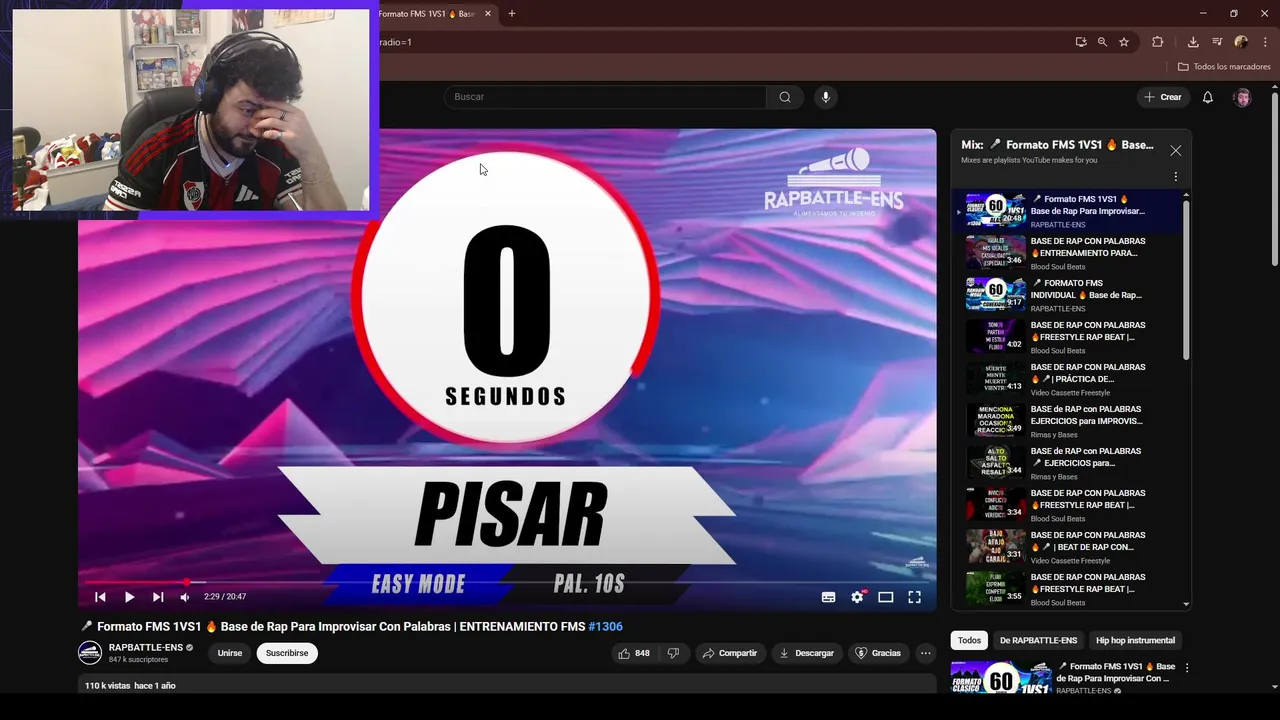Like the video with thumbs up
Image resolution: width=1280 pixels, height=720 pixels.
coord(633,653)
